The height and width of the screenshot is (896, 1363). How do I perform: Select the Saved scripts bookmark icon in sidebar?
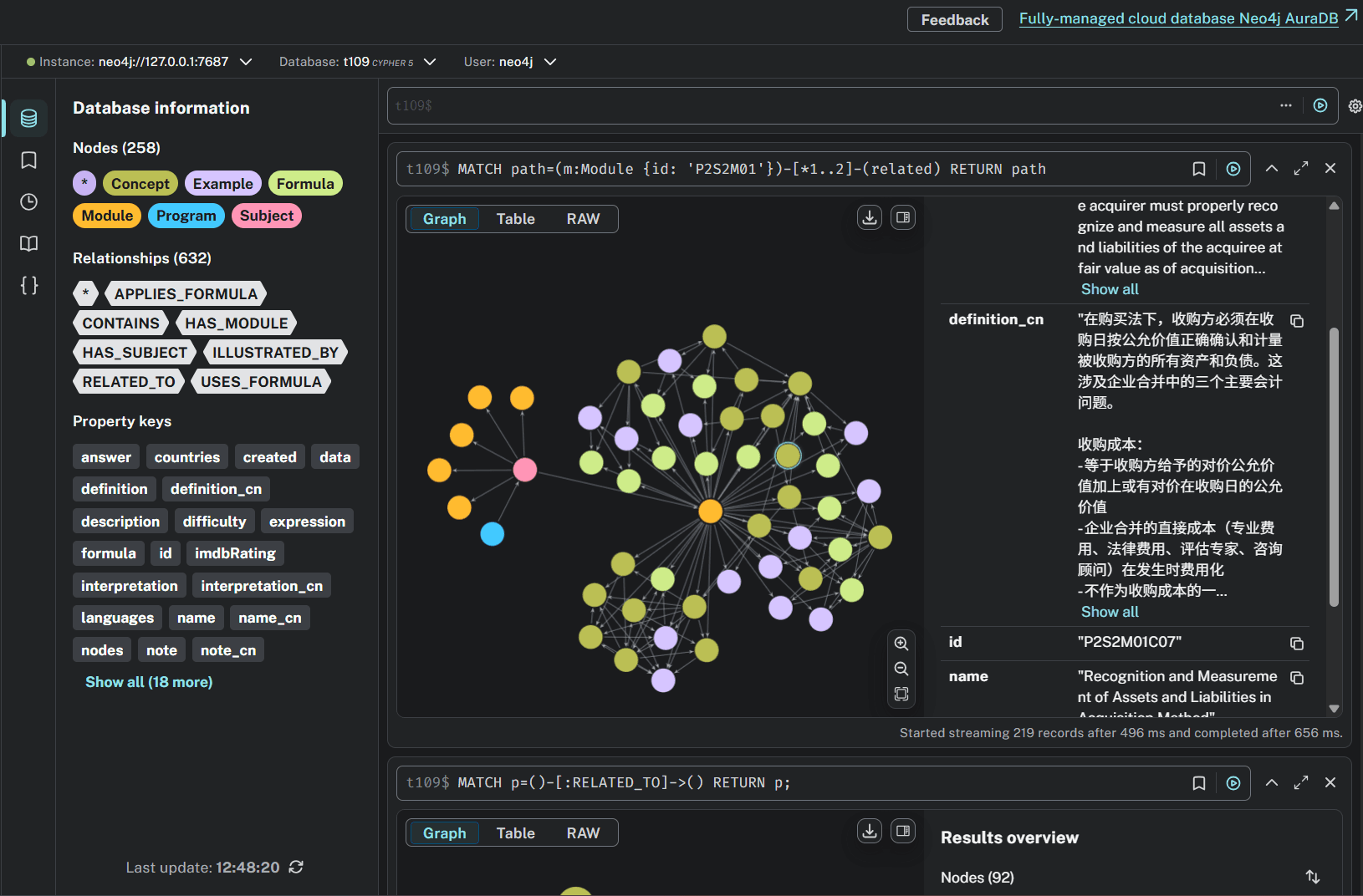coord(28,160)
